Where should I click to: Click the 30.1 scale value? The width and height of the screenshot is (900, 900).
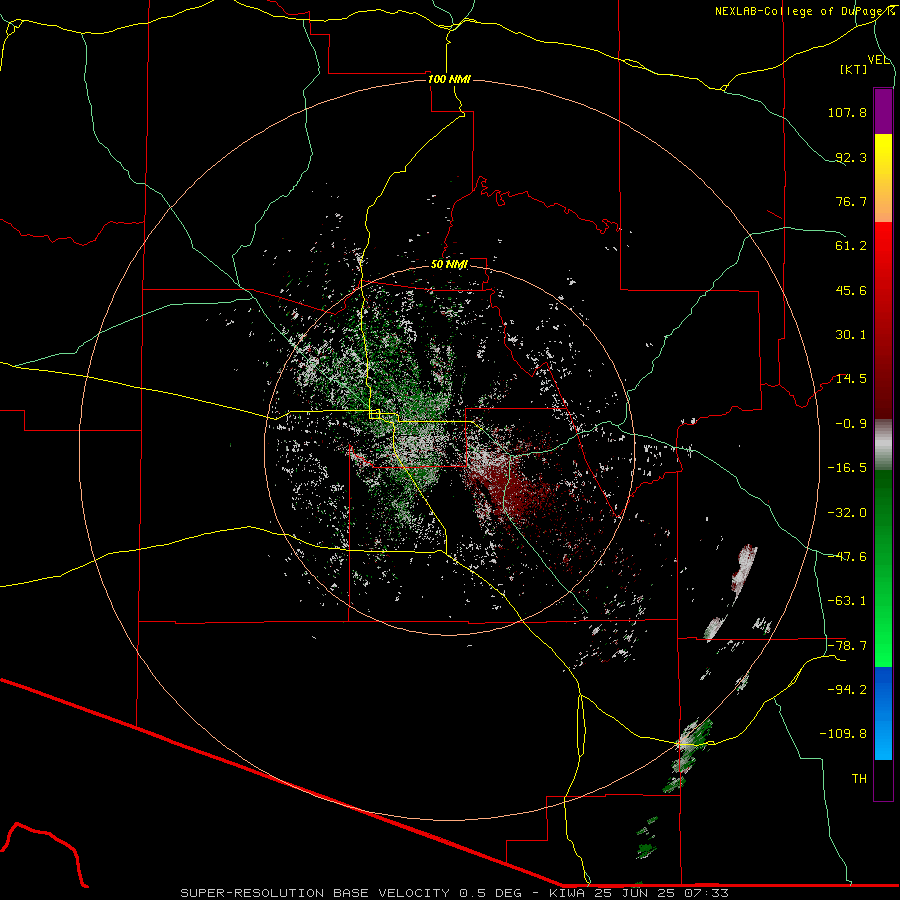(x=851, y=335)
